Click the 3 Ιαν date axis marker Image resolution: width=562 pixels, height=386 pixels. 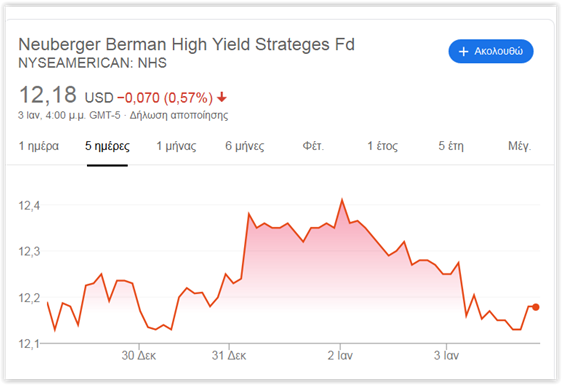click(446, 355)
